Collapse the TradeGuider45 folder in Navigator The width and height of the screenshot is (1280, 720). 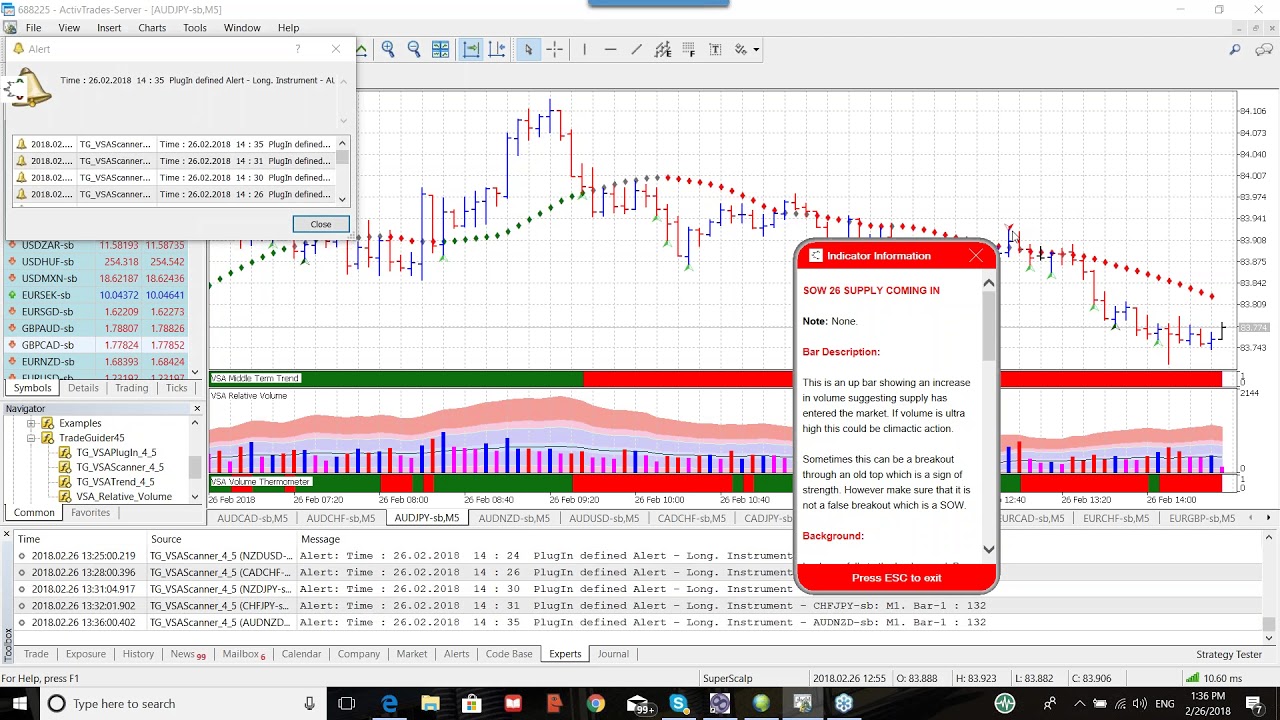coord(31,438)
